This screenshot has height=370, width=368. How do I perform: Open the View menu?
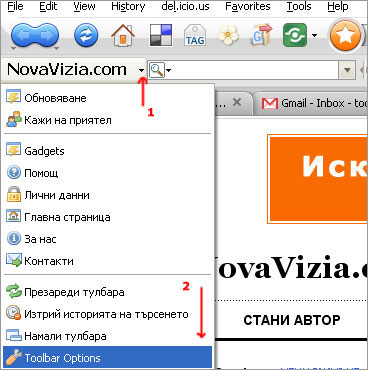[x=84, y=6]
